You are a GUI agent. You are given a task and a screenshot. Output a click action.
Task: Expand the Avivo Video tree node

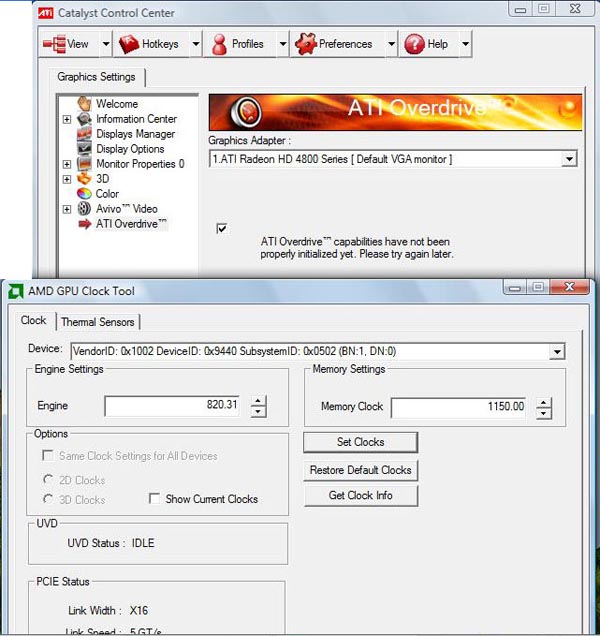pyautogui.click(x=67, y=209)
